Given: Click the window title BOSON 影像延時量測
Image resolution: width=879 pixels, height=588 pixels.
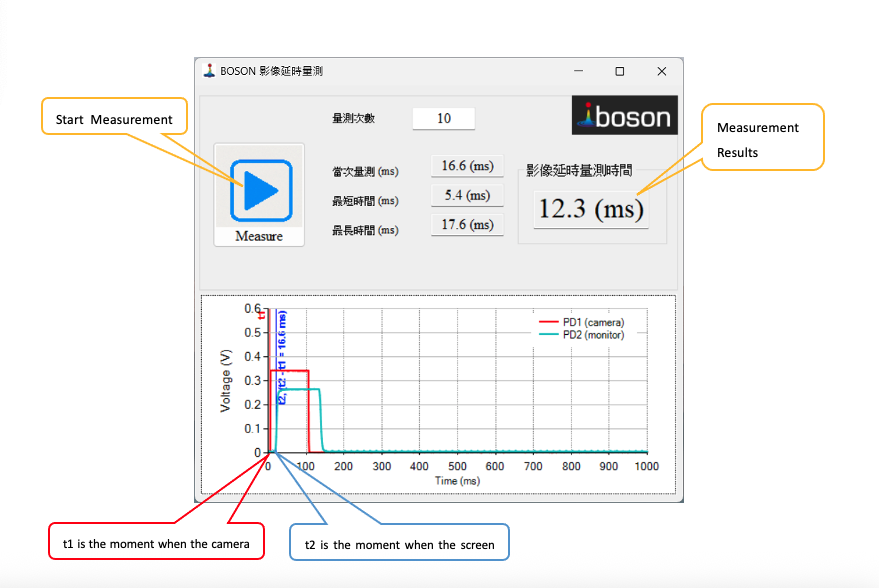Looking at the screenshot, I should point(271,71).
